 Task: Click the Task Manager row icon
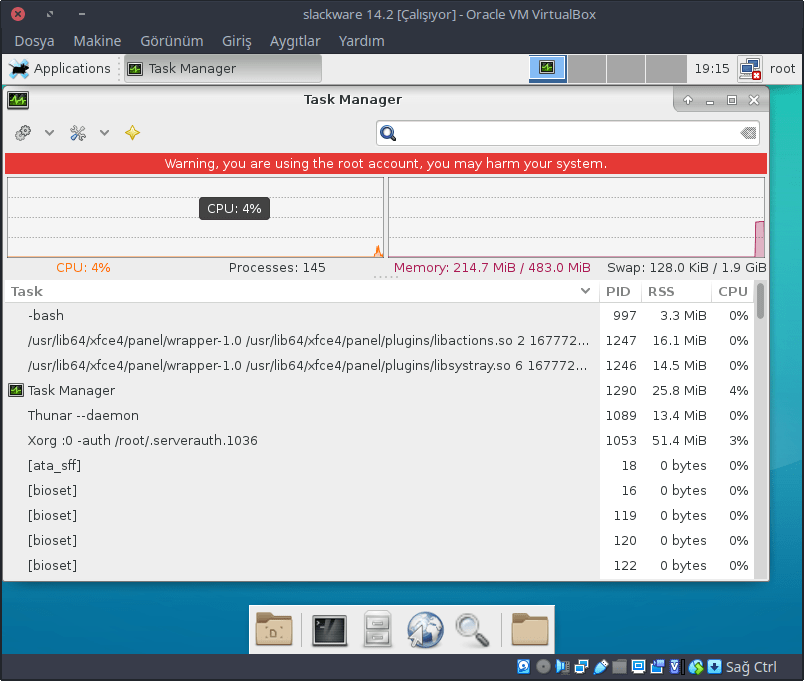point(16,390)
